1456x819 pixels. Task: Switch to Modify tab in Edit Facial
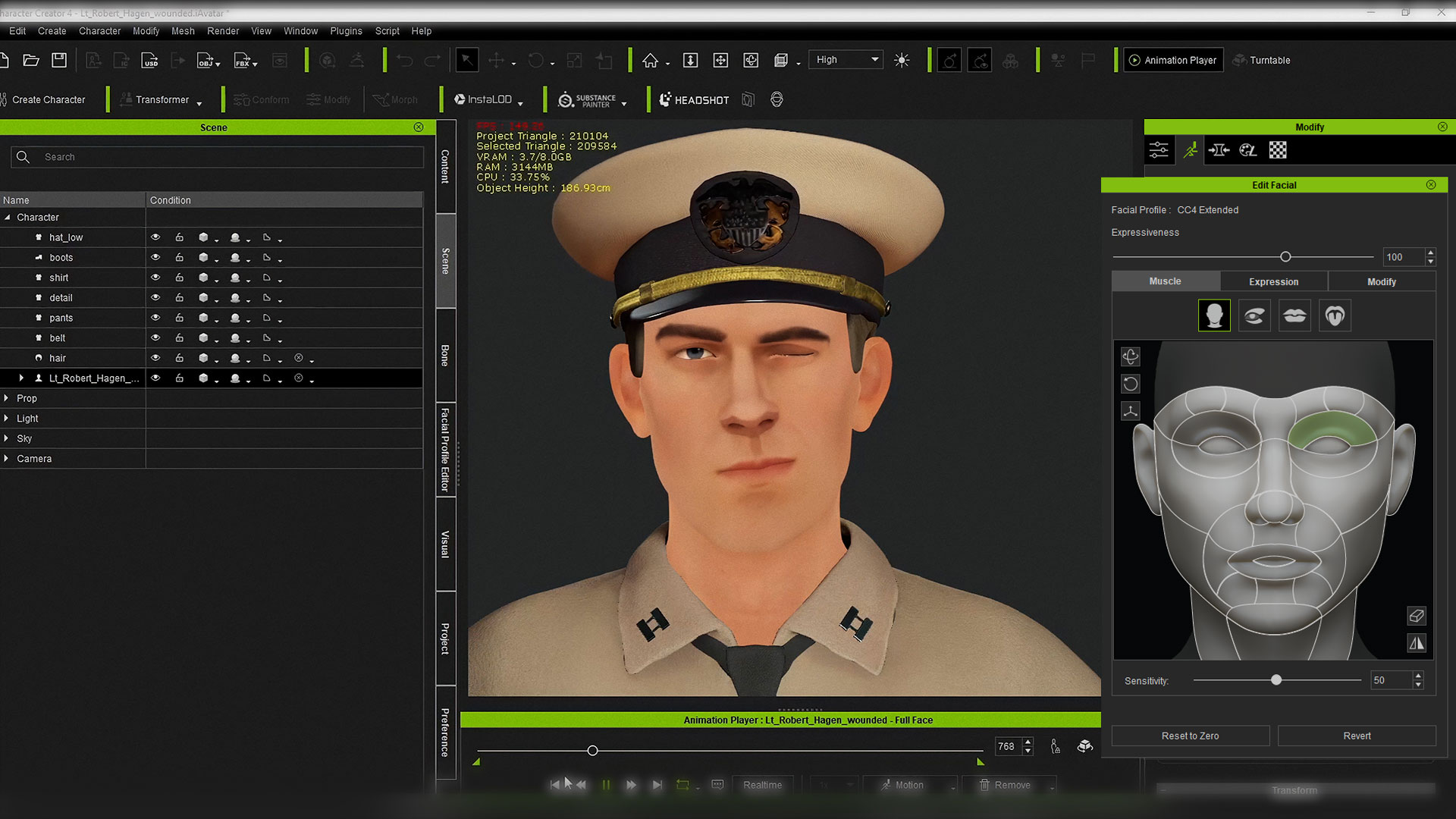click(x=1381, y=281)
